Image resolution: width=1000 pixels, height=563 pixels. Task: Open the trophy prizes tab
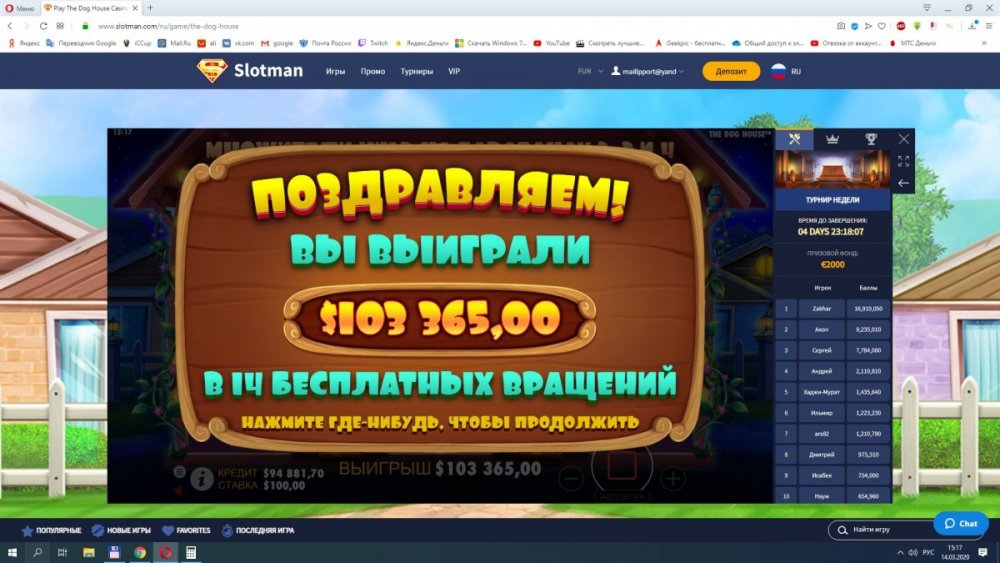click(870, 139)
